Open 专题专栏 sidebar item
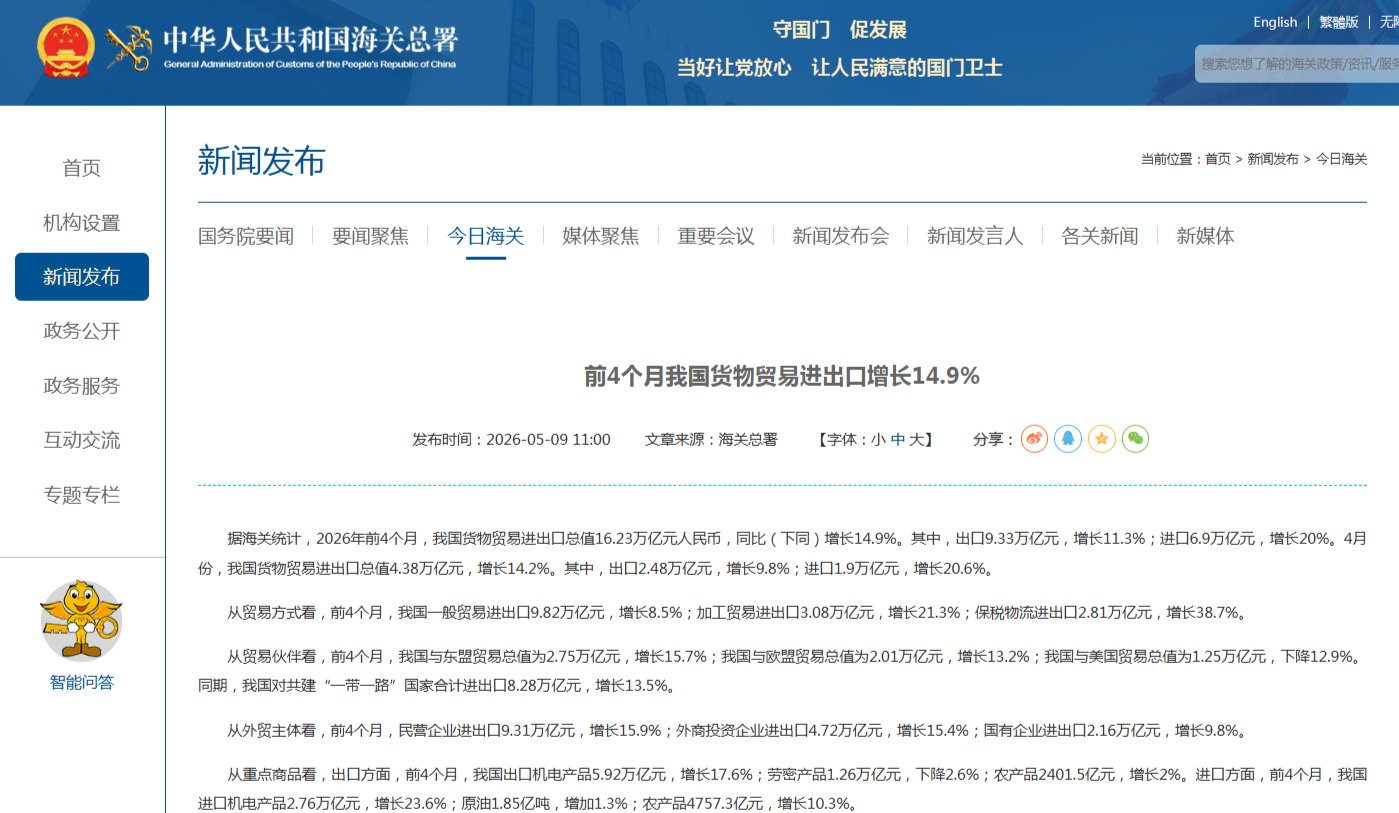 coord(82,495)
